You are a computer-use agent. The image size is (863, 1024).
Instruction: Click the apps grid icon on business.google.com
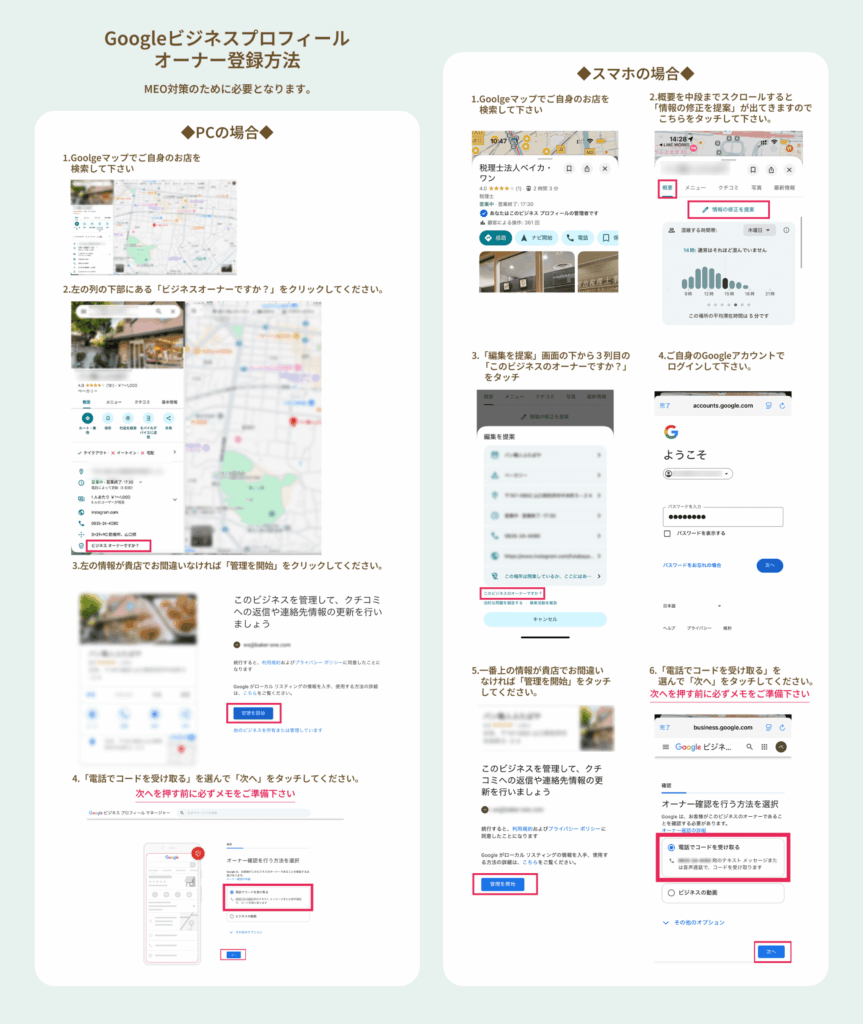coord(764,747)
